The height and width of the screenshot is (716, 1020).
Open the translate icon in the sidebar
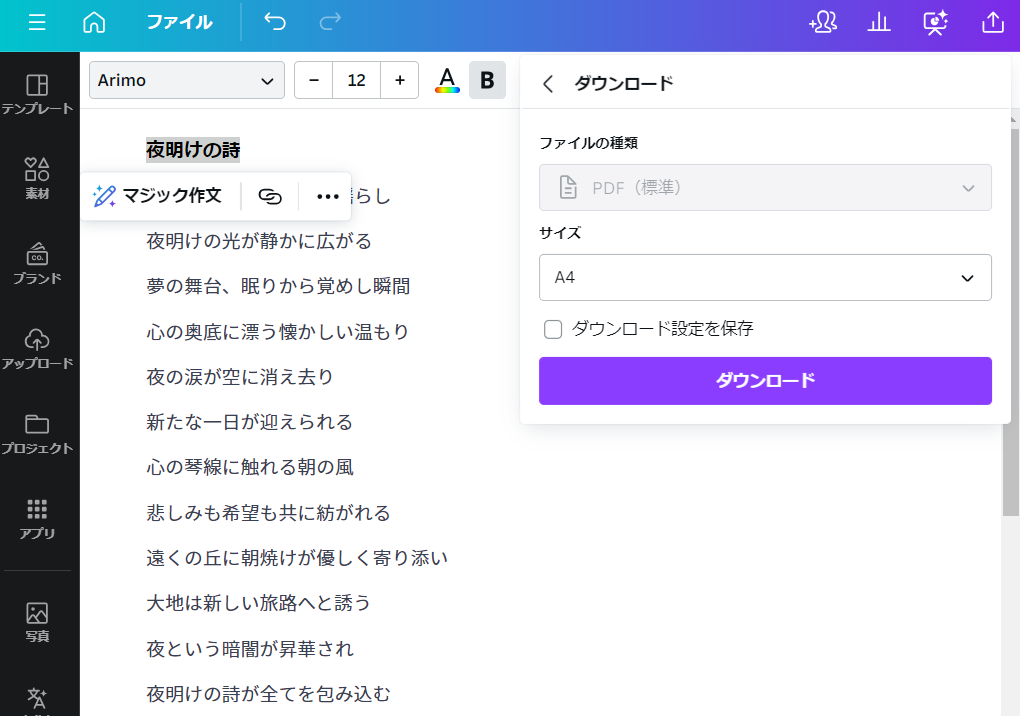click(x=37, y=699)
